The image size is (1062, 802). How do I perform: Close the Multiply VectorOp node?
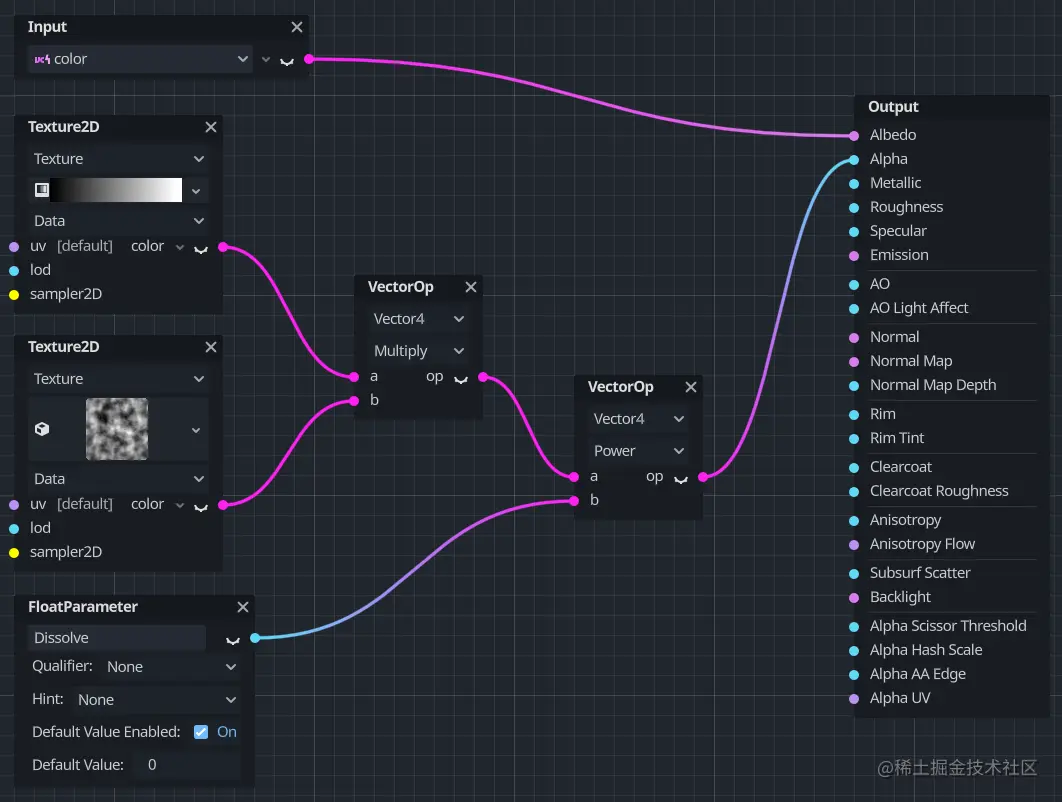click(471, 287)
